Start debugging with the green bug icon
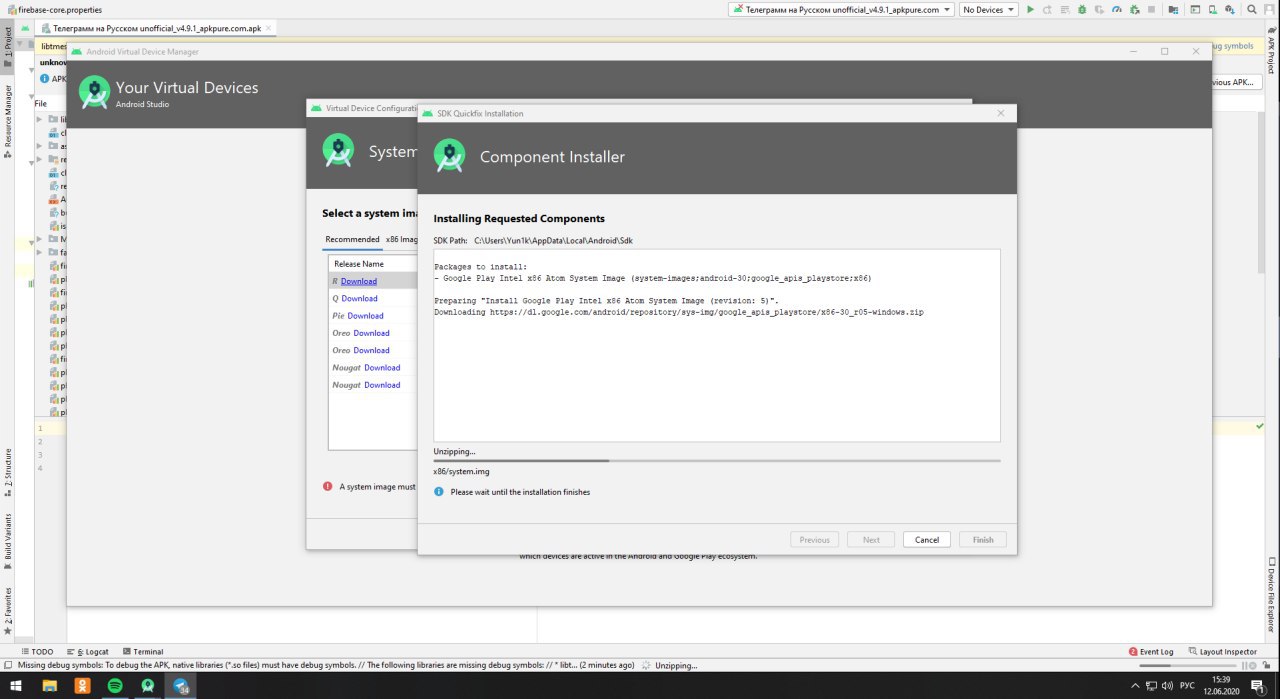Viewport: 1280px width, 699px height. pos(1082,9)
